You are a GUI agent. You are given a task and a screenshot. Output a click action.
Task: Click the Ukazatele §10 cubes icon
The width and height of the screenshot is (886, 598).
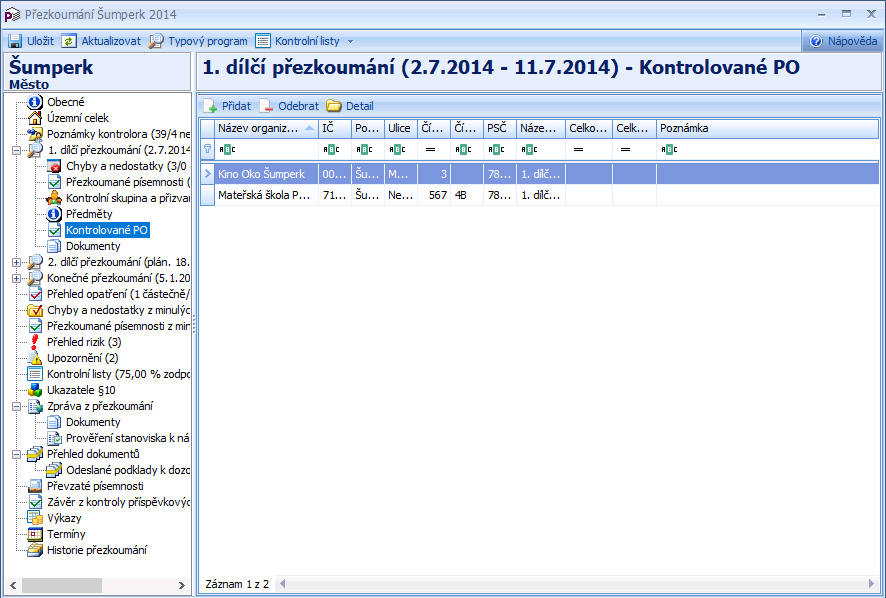pyautogui.click(x=35, y=390)
